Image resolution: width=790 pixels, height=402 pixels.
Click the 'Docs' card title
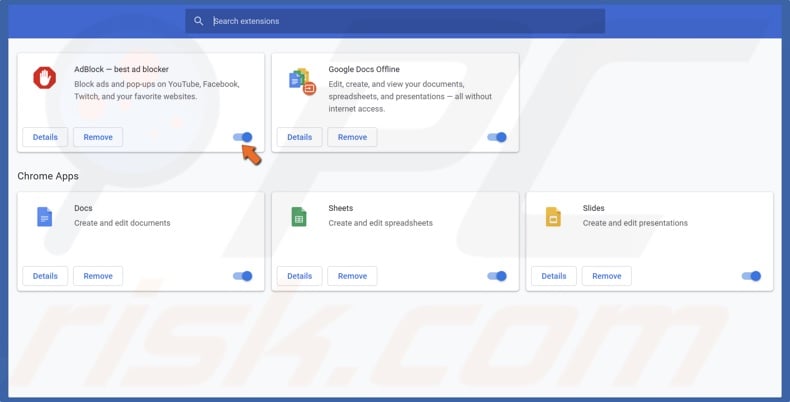click(x=83, y=208)
